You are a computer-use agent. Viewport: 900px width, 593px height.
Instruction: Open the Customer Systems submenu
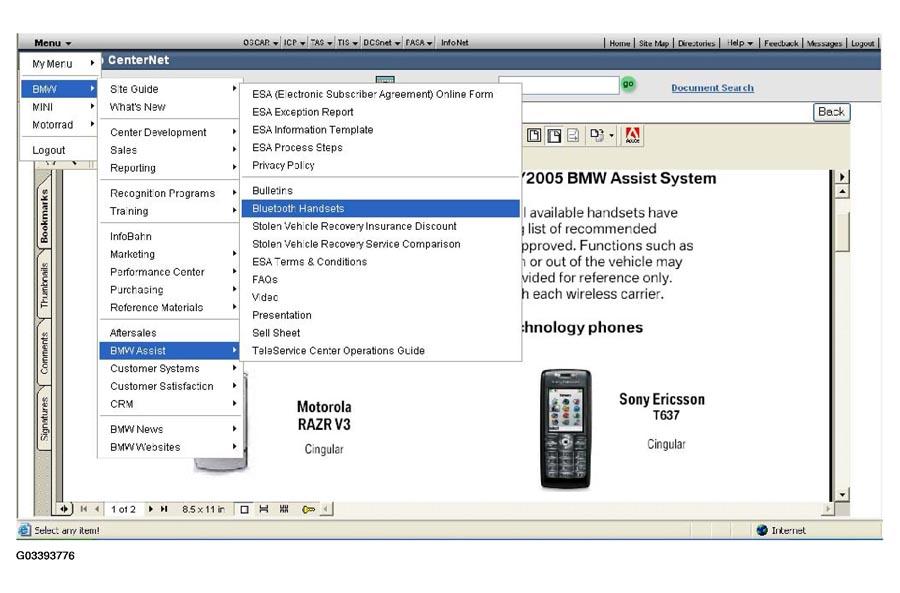169,369
